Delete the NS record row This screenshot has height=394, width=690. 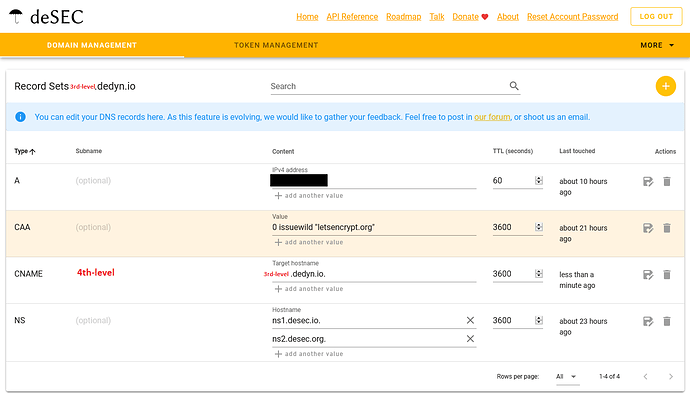[x=667, y=321]
